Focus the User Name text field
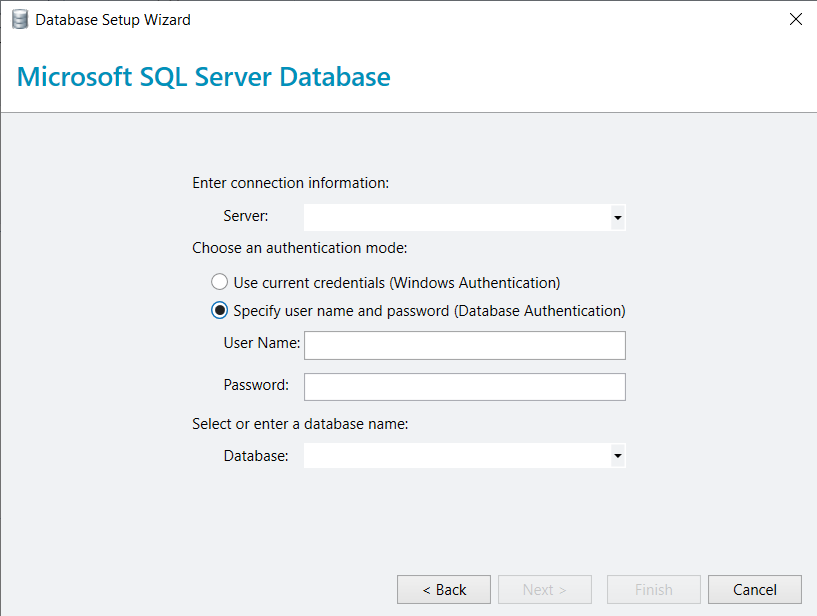The height and width of the screenshot is (616, 817). pos(465,345)
